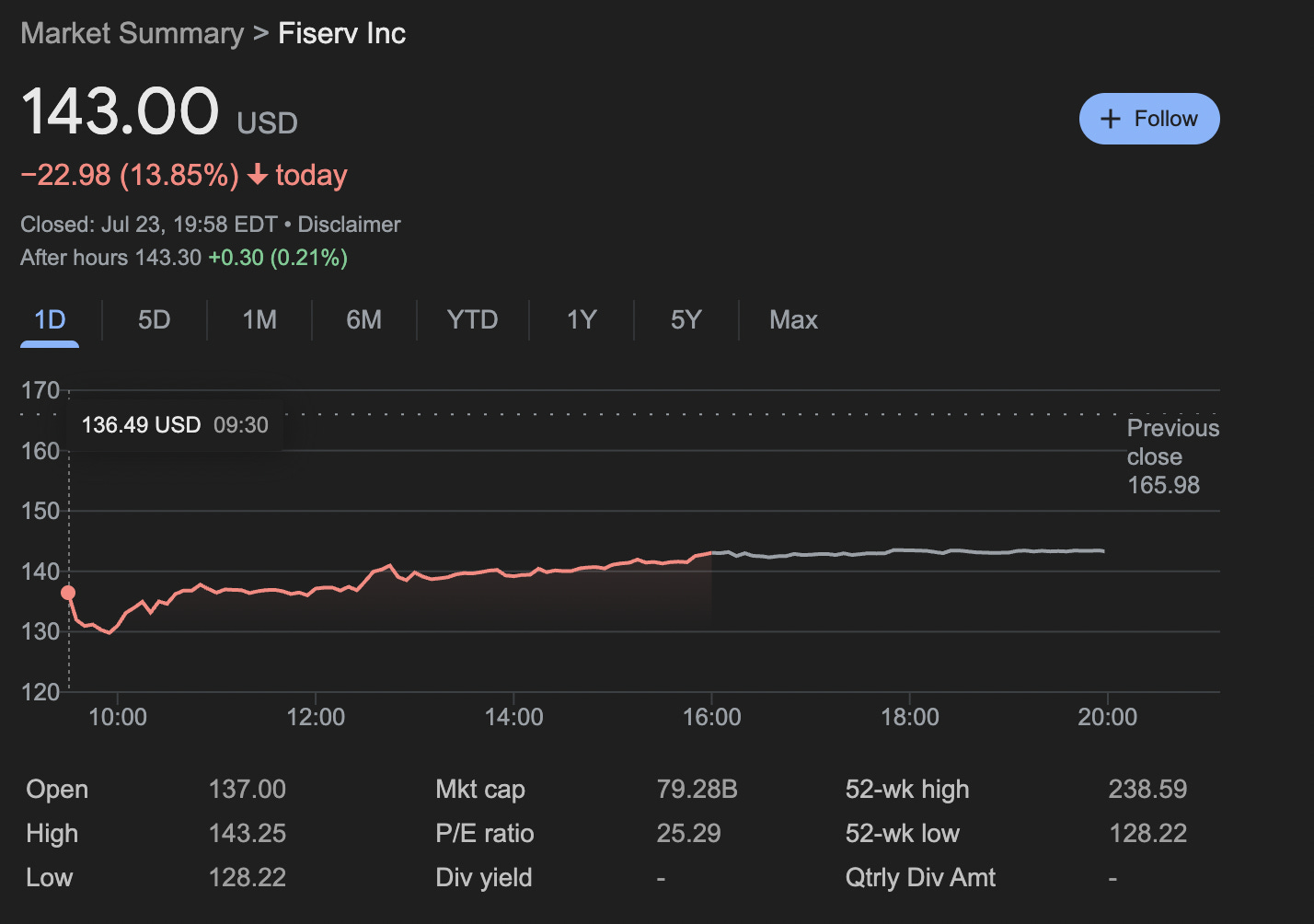The width and height of the screenshot is (1314, 924).
Task: Open the Market Summary breadcrumb link
Action: [x=133, y=34]
